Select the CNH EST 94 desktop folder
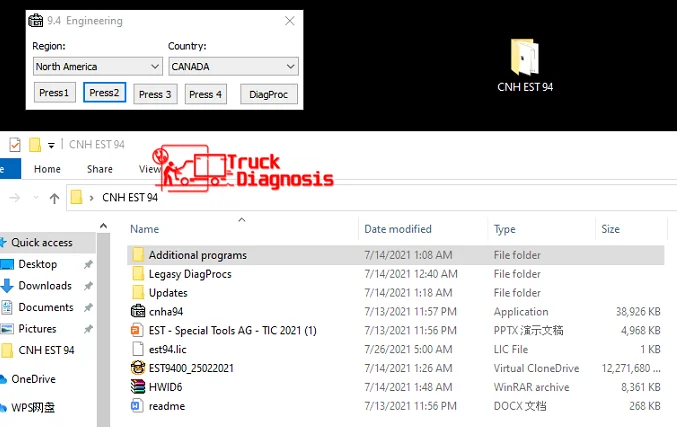This screenshot has height=427, width=677. coord(525,66)
